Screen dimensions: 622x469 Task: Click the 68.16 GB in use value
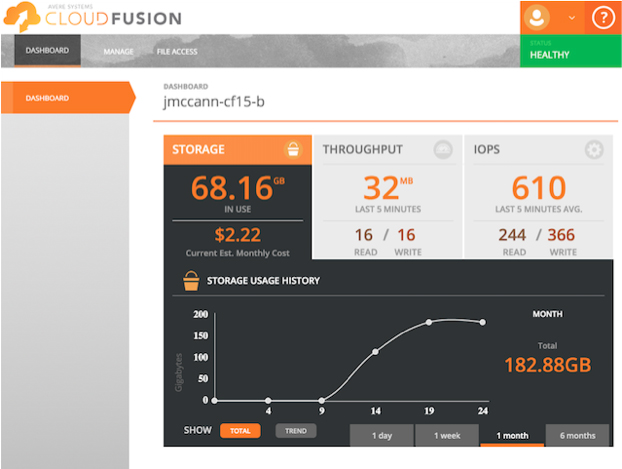[x=238, y=188]
